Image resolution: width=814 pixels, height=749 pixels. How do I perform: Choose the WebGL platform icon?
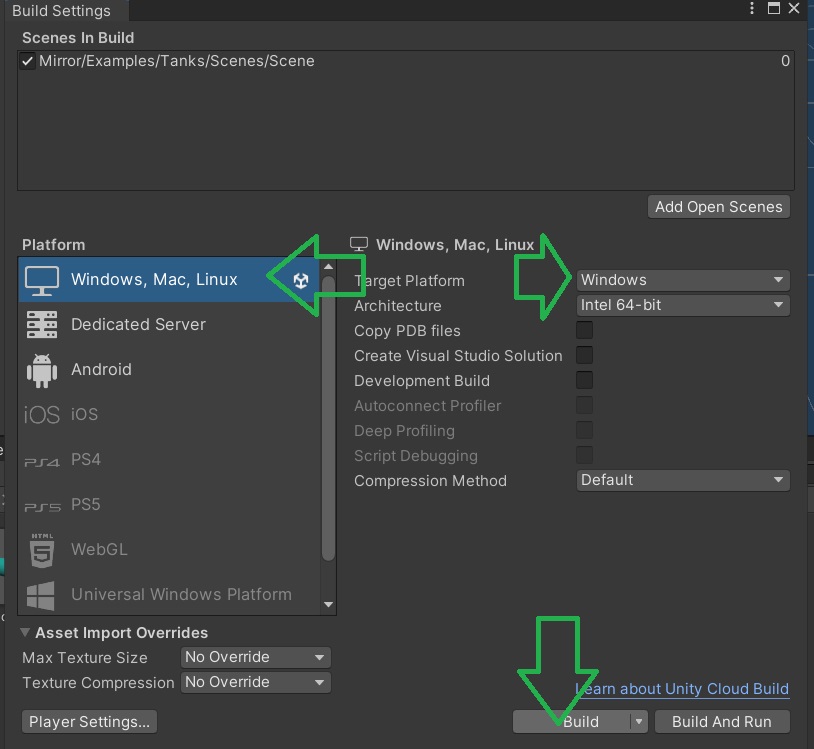pos(41,549)
